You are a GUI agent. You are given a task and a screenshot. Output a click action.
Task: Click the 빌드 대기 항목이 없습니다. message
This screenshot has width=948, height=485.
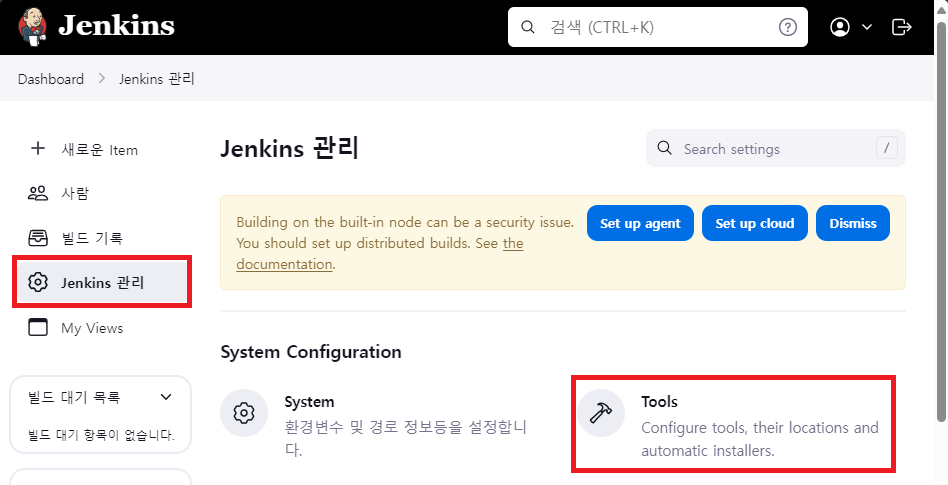pos(102,435)
